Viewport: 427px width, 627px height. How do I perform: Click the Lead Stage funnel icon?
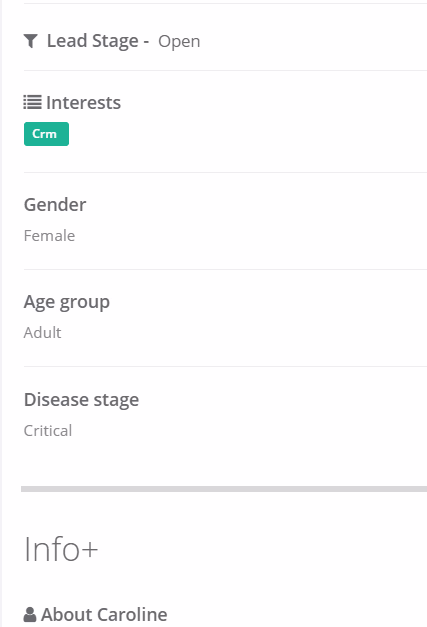tap(31, 41)
